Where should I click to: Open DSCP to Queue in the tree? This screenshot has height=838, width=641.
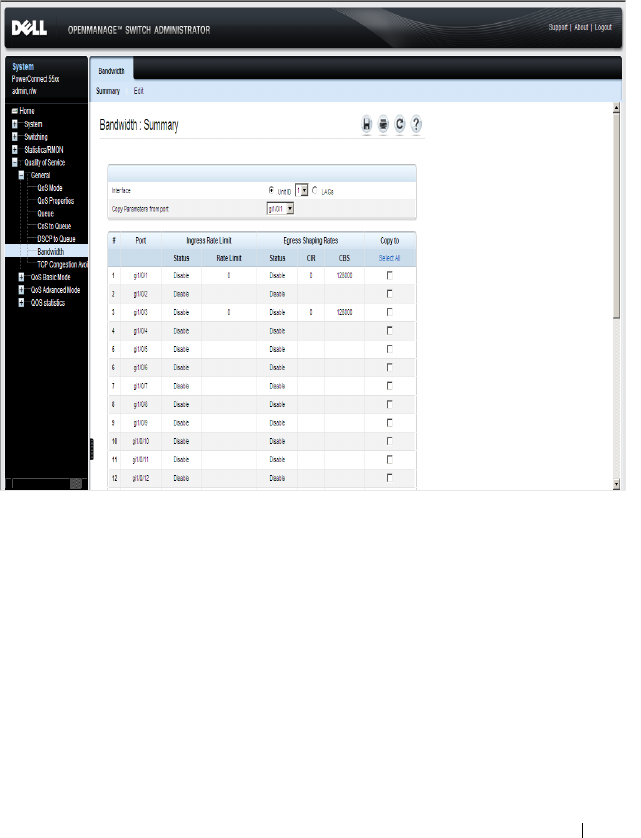(56, 239)
